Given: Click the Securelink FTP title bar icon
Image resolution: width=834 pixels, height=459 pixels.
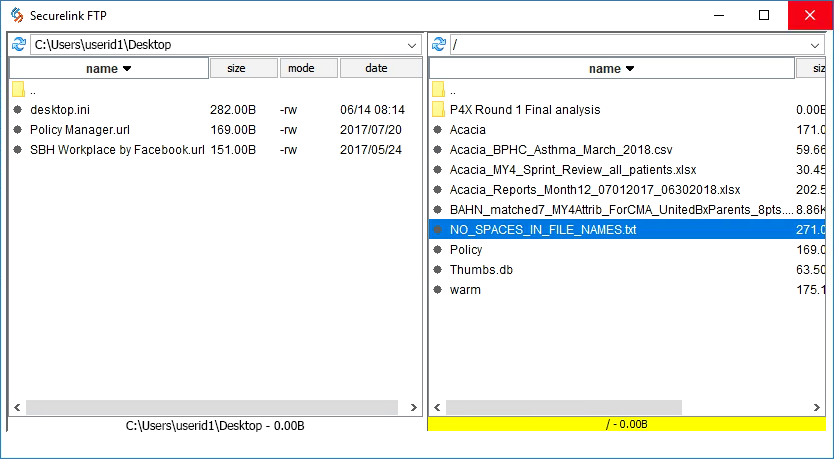Looking at the screenshot, I should coord(16,15).
